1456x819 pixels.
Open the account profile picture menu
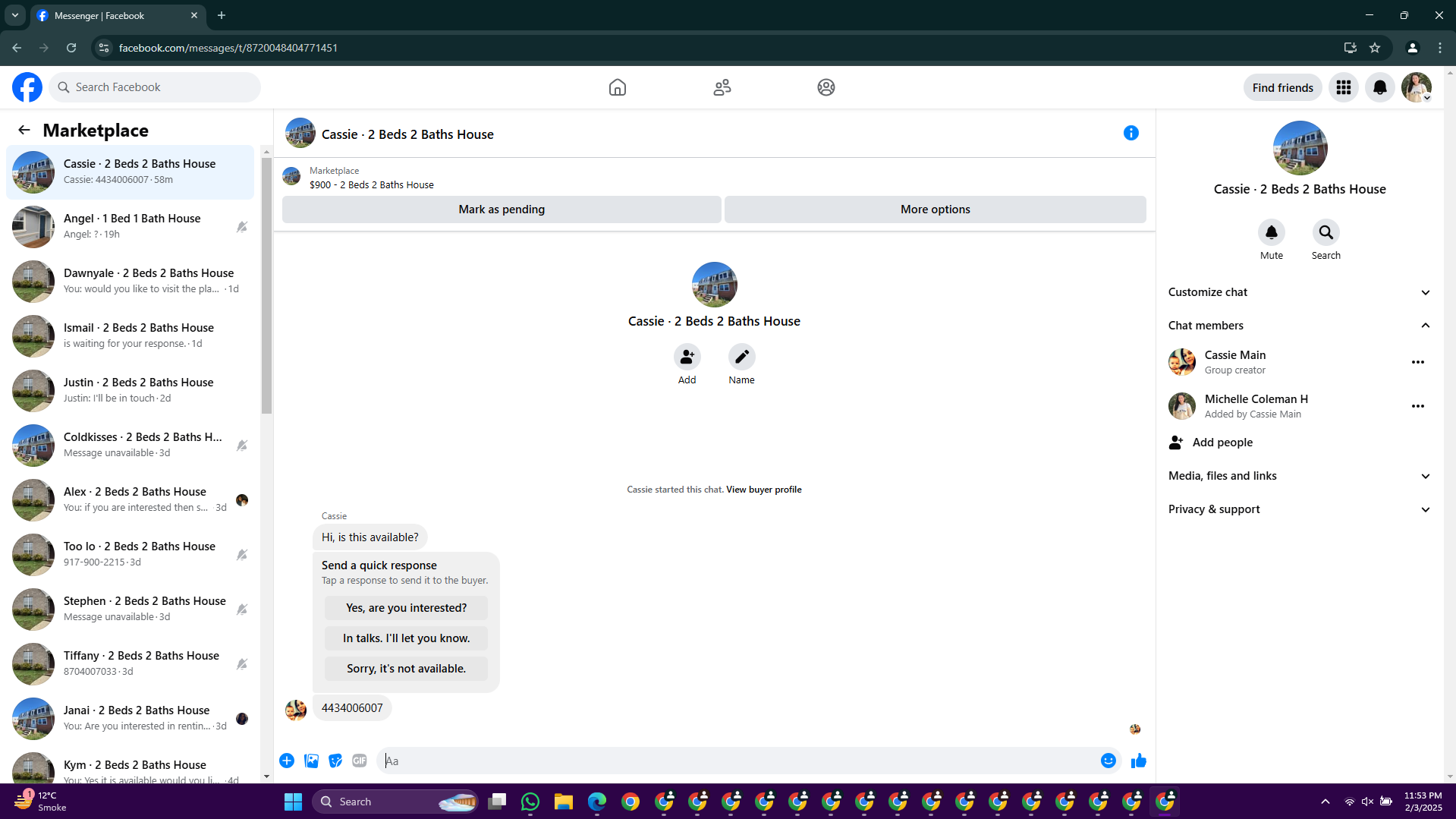1417,87
